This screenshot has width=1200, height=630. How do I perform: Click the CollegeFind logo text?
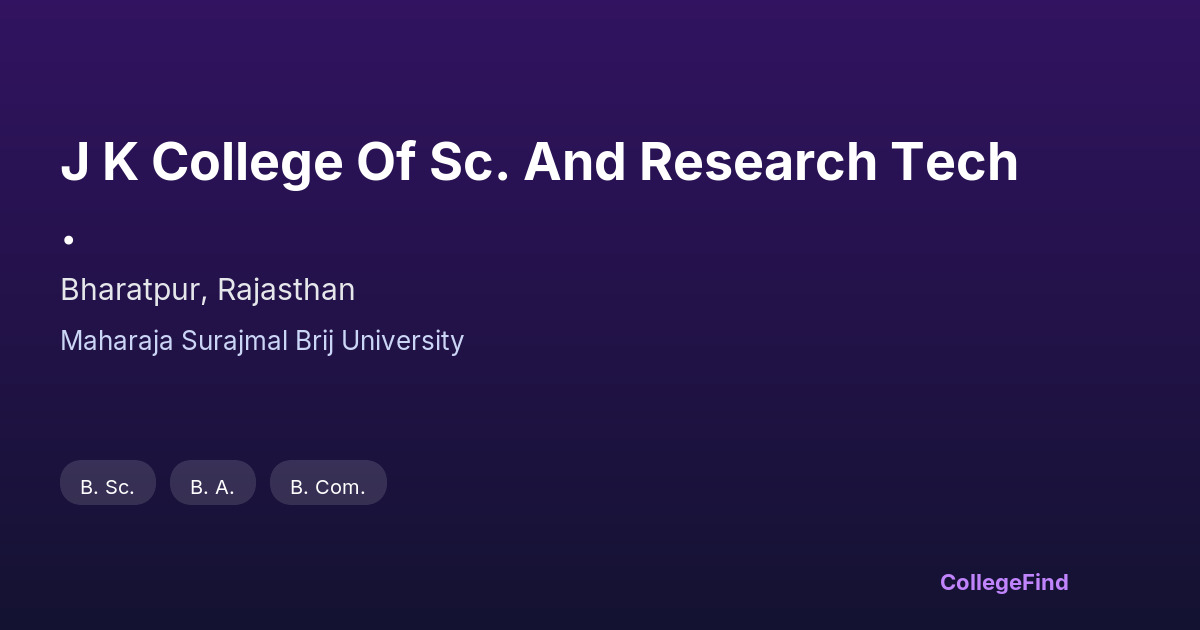click(1004, 582)
